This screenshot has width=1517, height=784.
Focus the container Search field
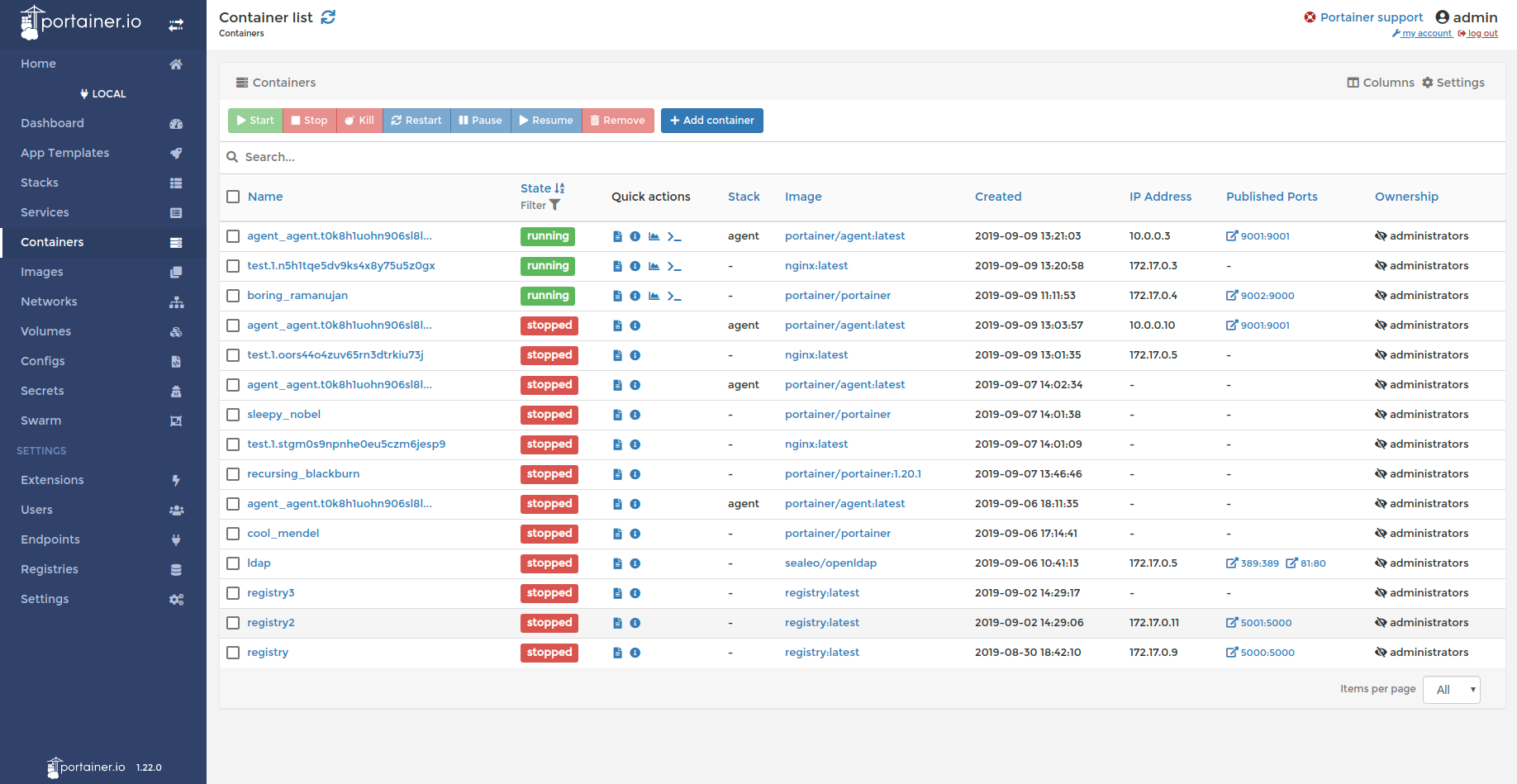point(862,157)
